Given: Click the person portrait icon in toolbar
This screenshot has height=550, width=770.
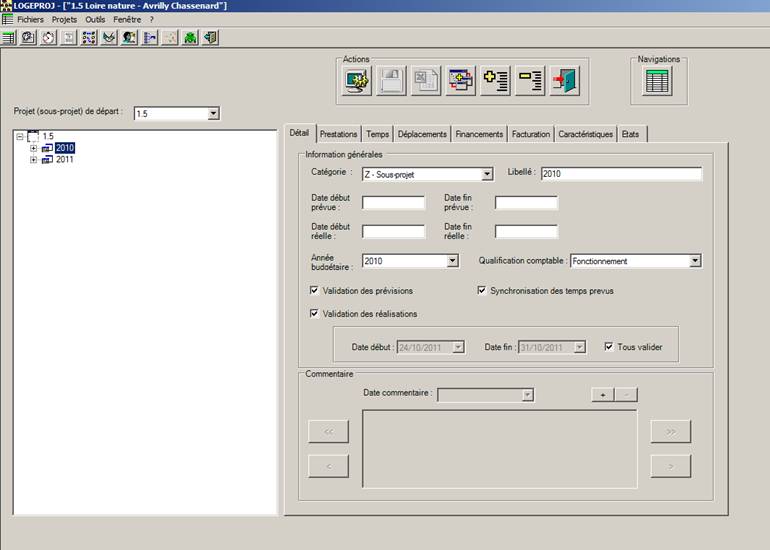Looking at the screenshot, I should click(129, 38).
